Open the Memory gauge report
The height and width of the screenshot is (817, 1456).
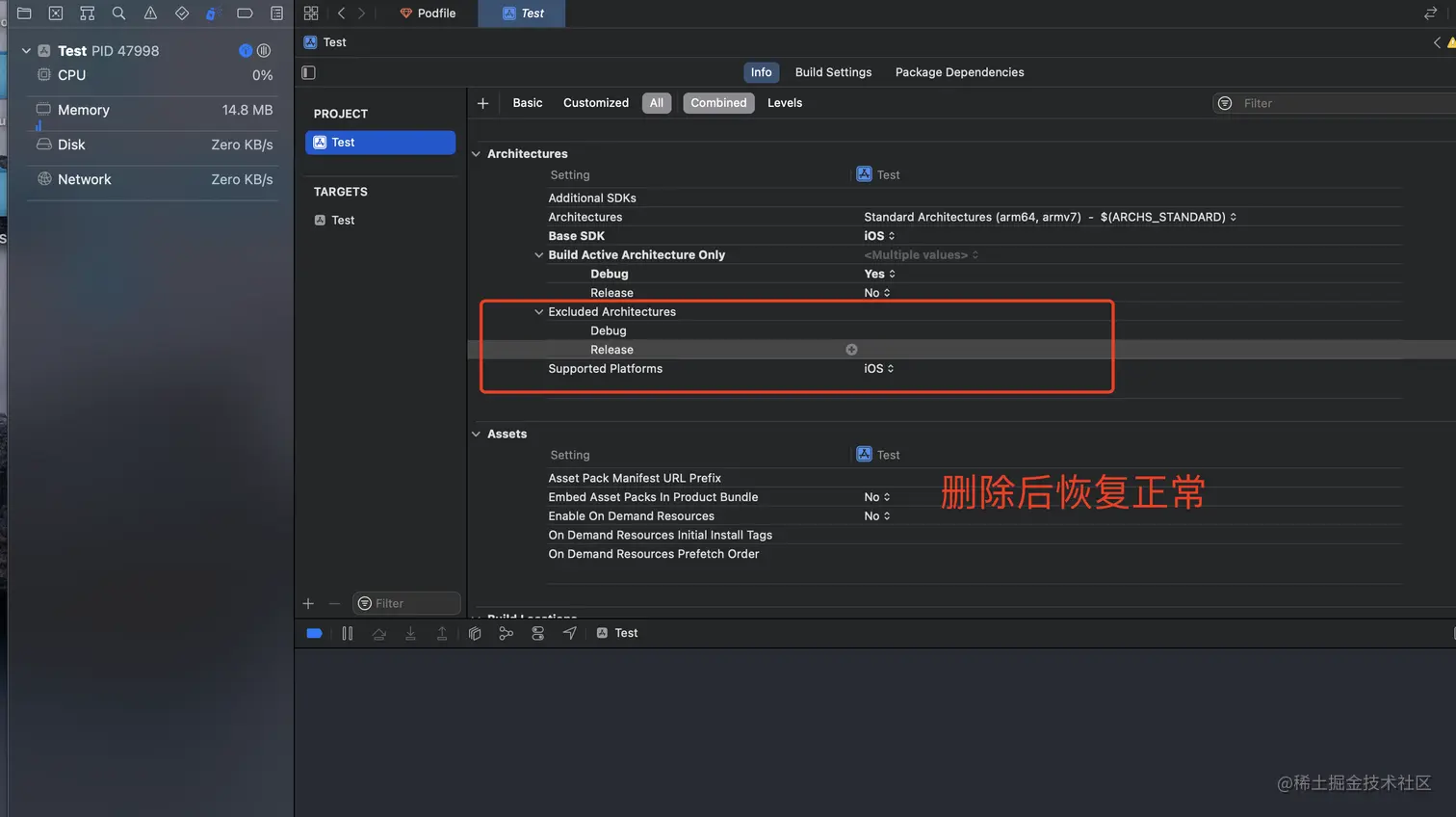click(154, 111)
